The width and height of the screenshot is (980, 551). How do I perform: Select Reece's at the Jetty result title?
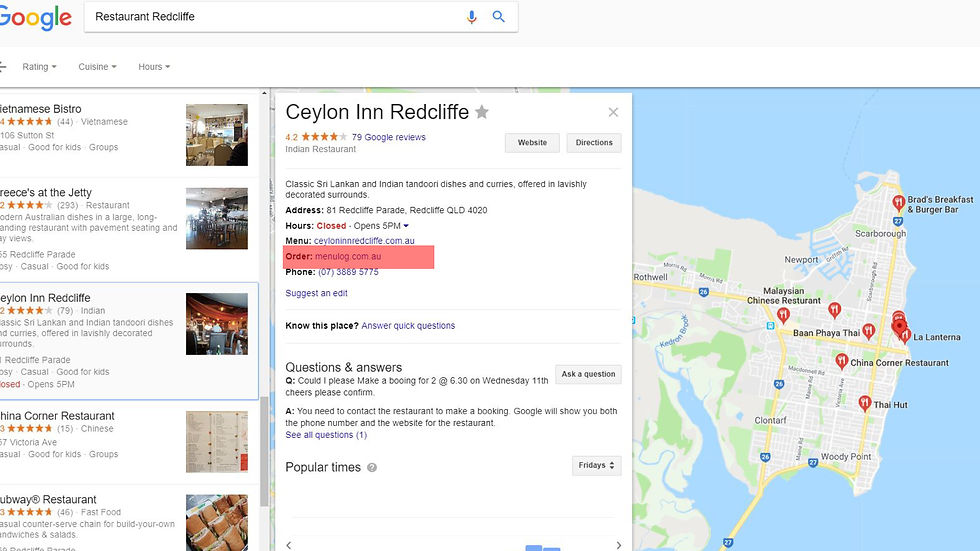click(46, 193)
